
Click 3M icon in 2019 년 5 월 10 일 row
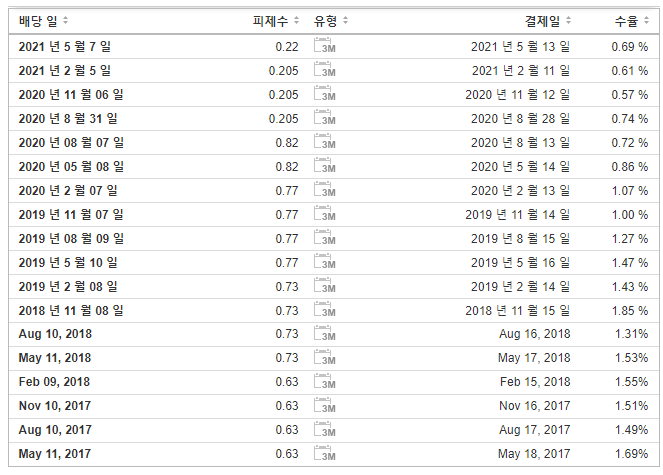[325, 263]
